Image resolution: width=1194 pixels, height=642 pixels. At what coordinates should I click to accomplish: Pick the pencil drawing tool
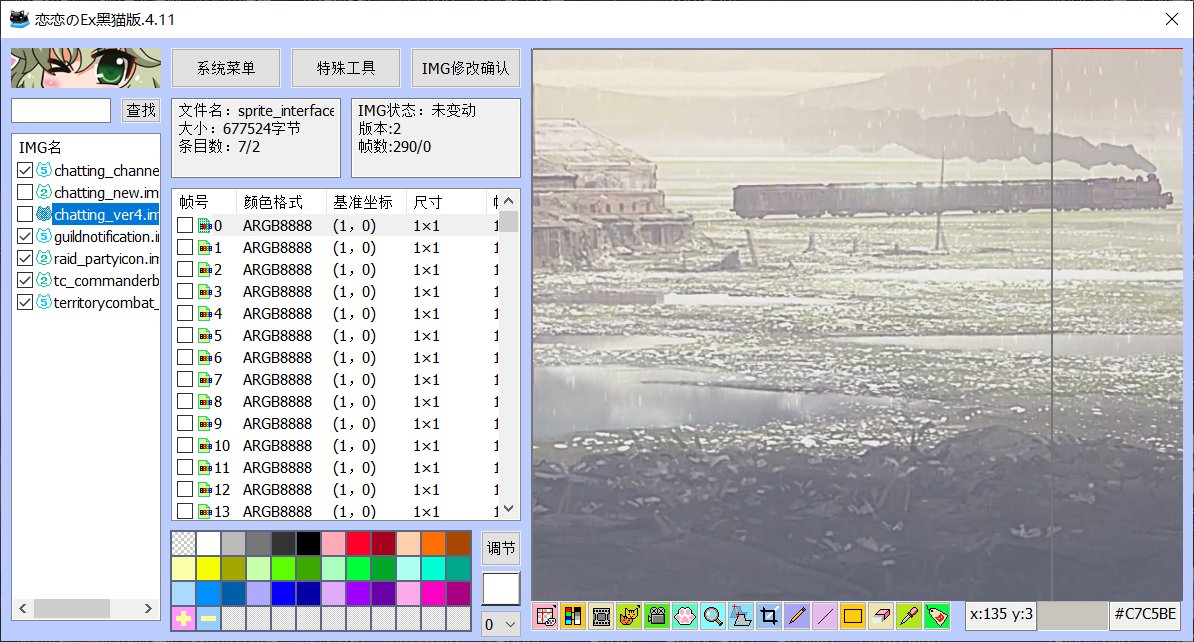coord(797,616)
